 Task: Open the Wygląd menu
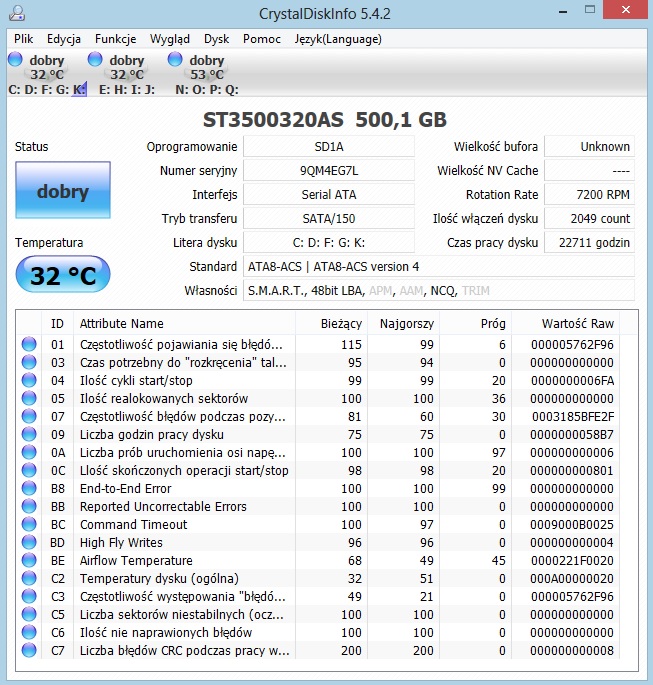(169, 39)
